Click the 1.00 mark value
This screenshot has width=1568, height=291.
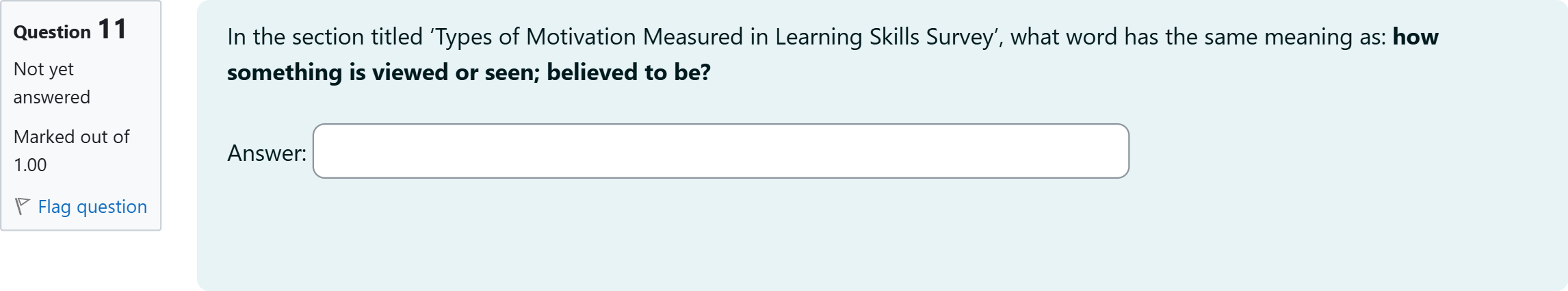point(30,165)
